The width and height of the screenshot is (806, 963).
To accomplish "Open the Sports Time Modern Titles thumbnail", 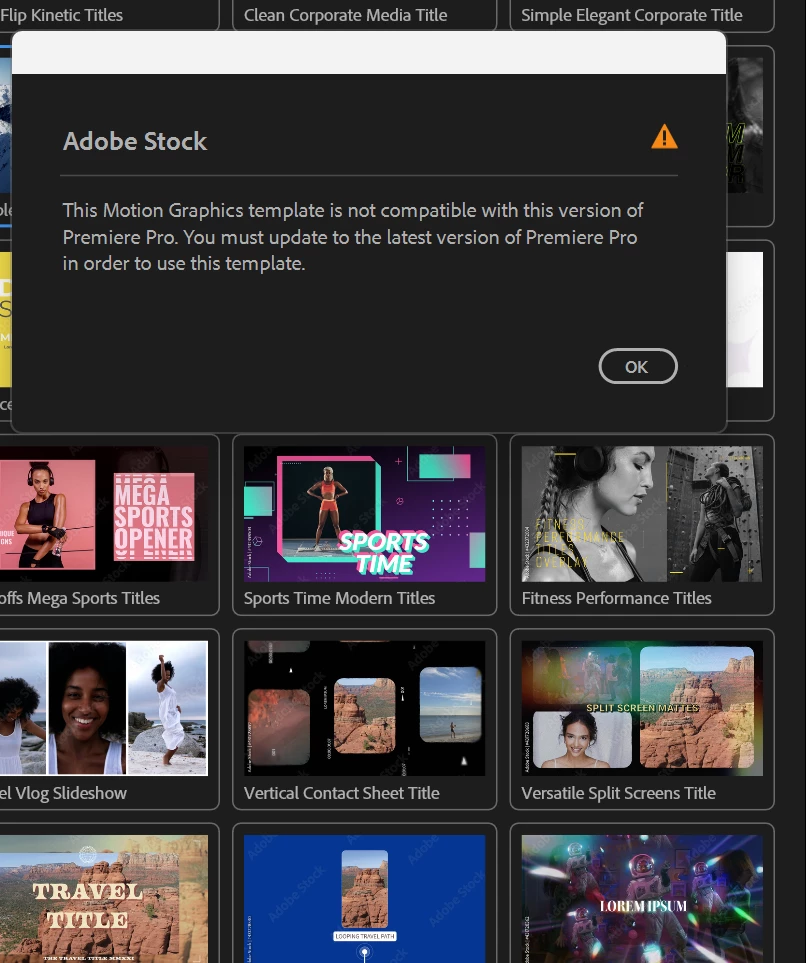I will click(364, 513).
